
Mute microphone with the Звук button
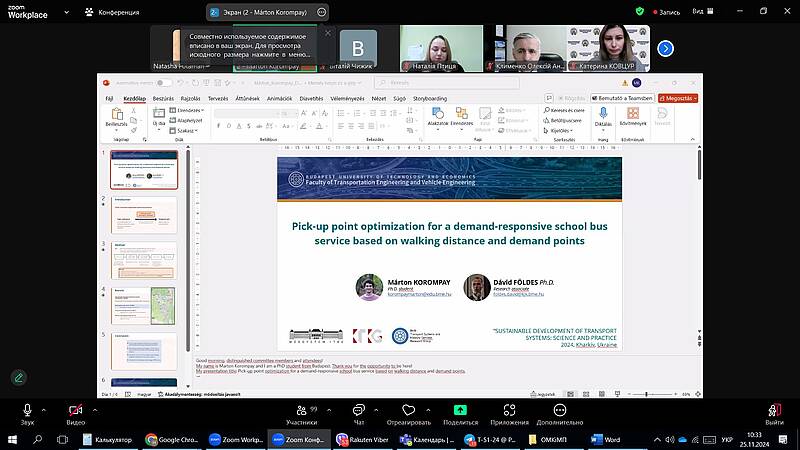click(x=27, y=414)
